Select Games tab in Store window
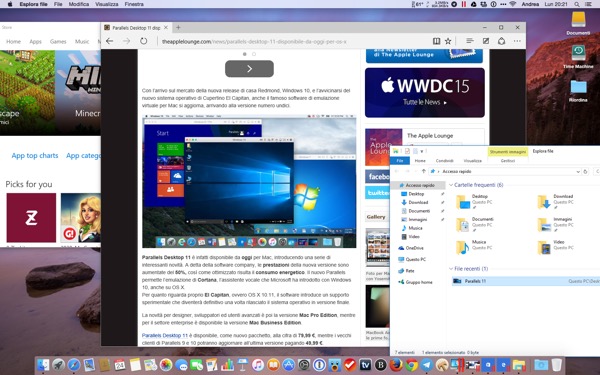 pyautogui.click(x=58, y=41)
